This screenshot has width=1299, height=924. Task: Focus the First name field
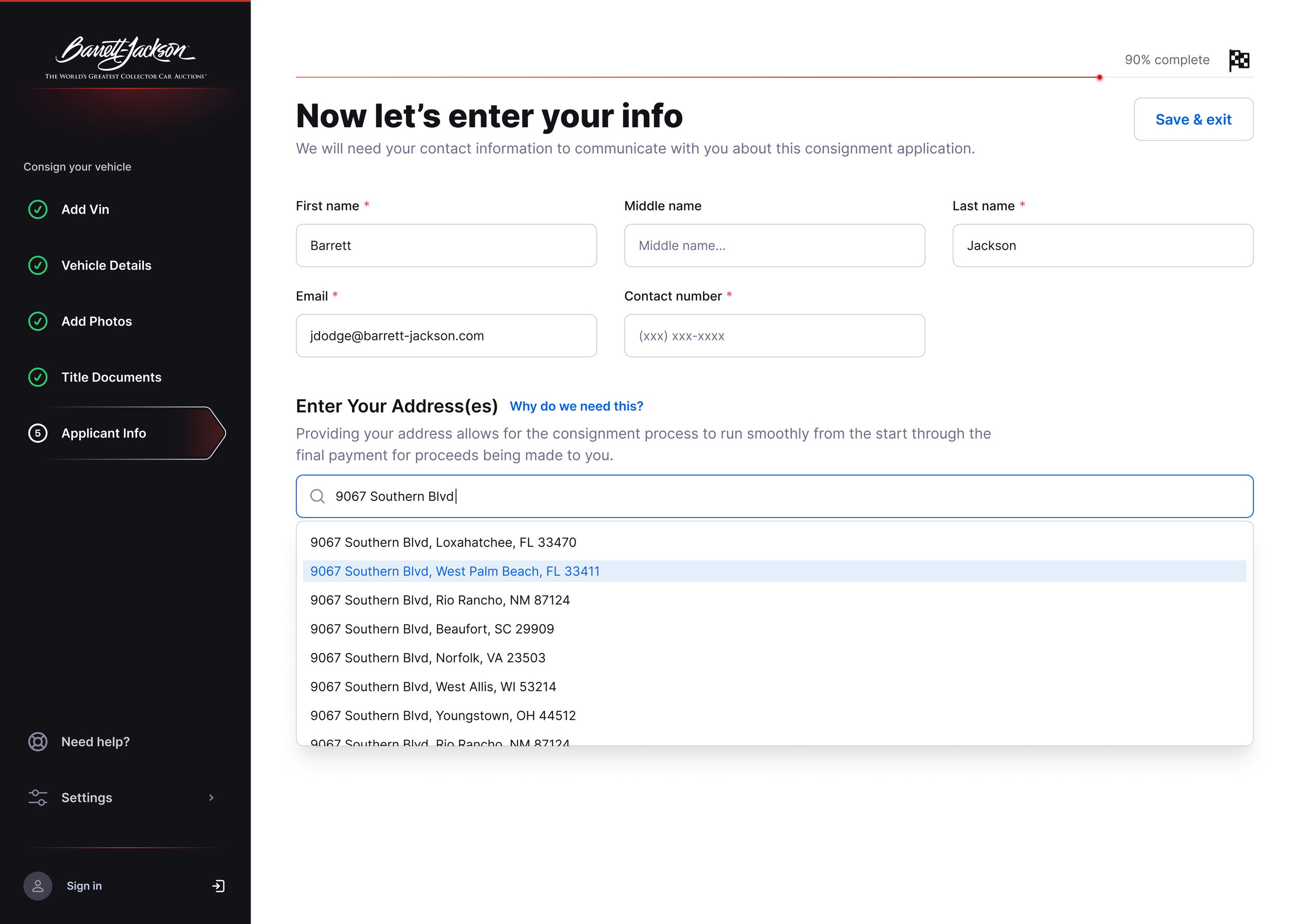(x=446, y=246)
